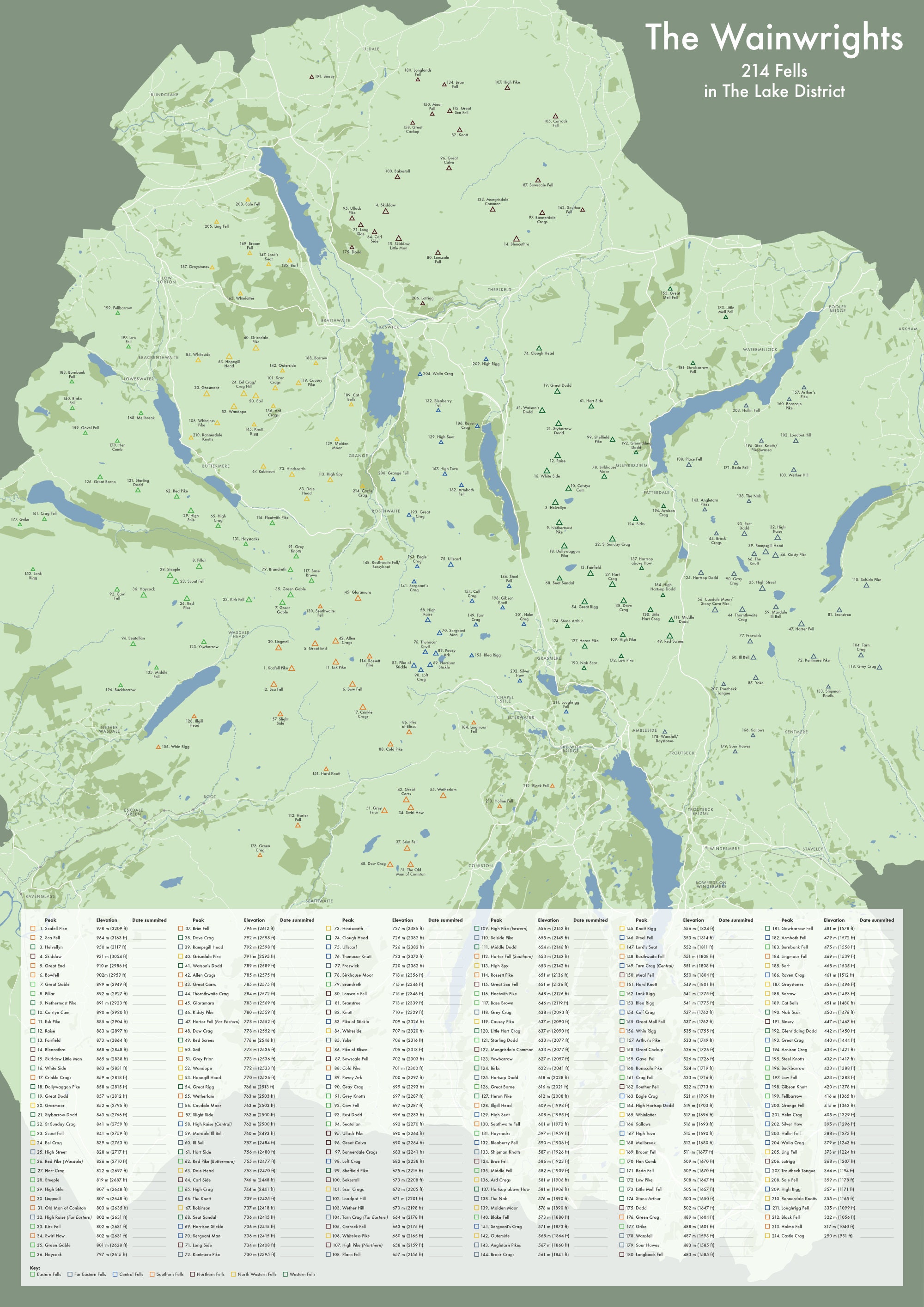
Task: Click the Date summited line for Scafell Pike
Action: (150, 930)
